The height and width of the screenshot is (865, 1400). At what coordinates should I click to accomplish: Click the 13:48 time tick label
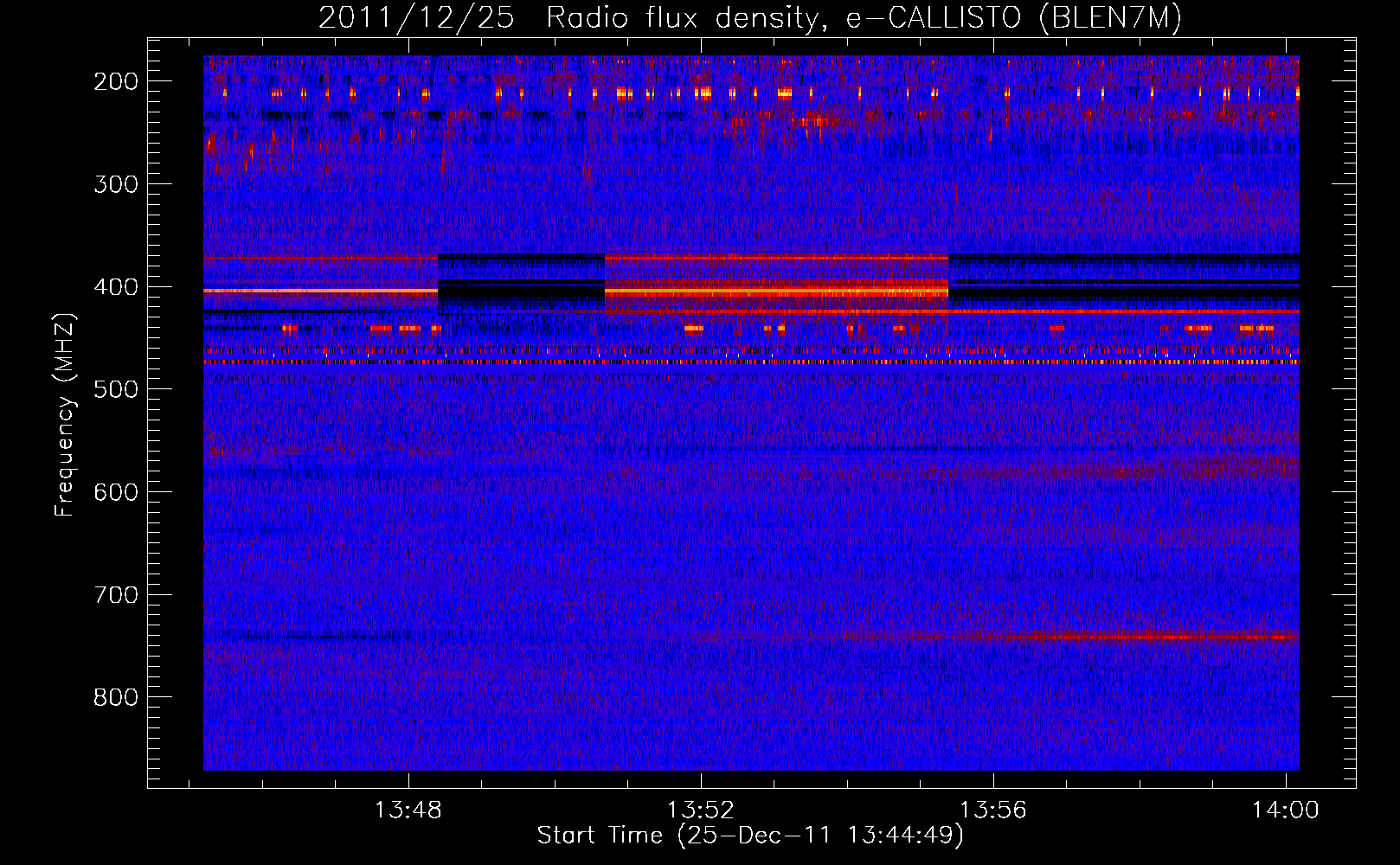408,811
